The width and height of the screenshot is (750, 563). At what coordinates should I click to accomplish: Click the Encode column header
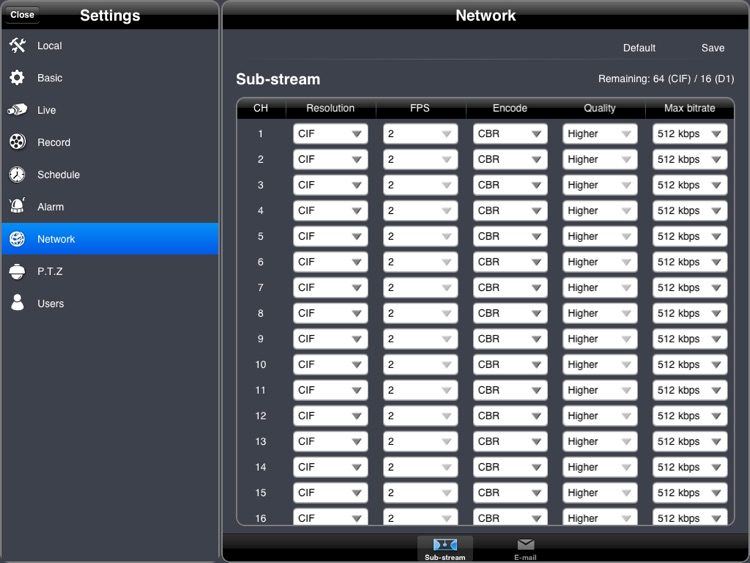pos(510,108)
